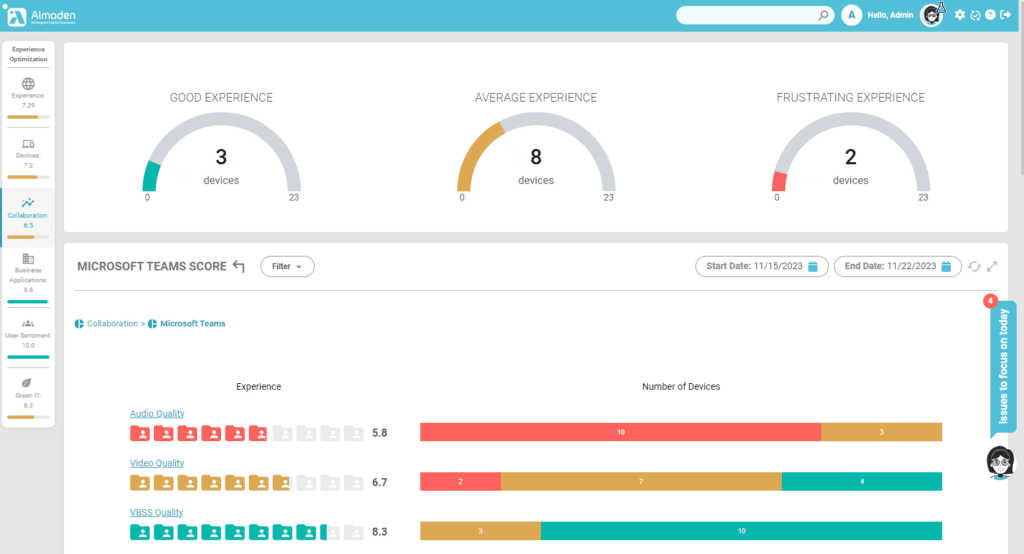Click the Frustrating Experience gauge
1024x554 pixels.
click(850, 152)
